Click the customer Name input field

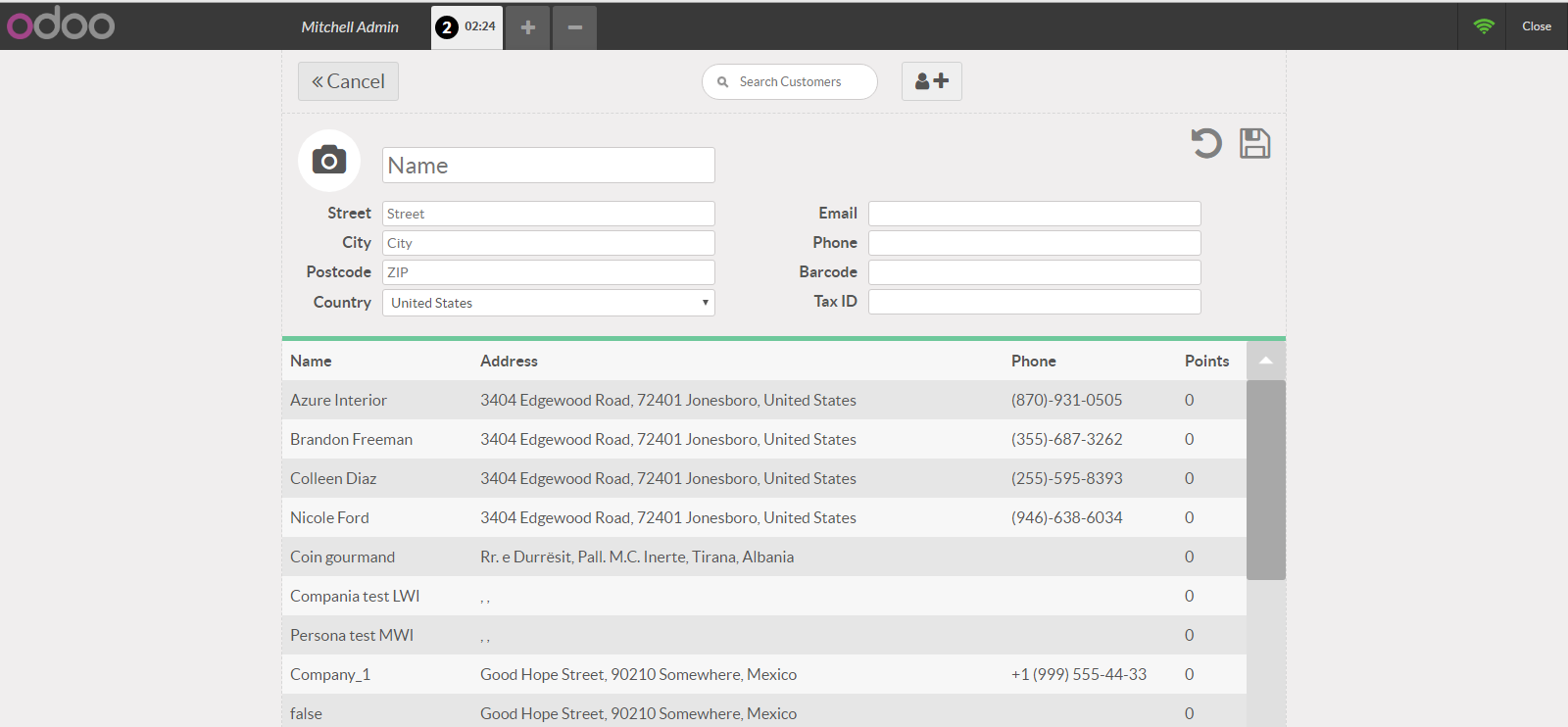549,166
